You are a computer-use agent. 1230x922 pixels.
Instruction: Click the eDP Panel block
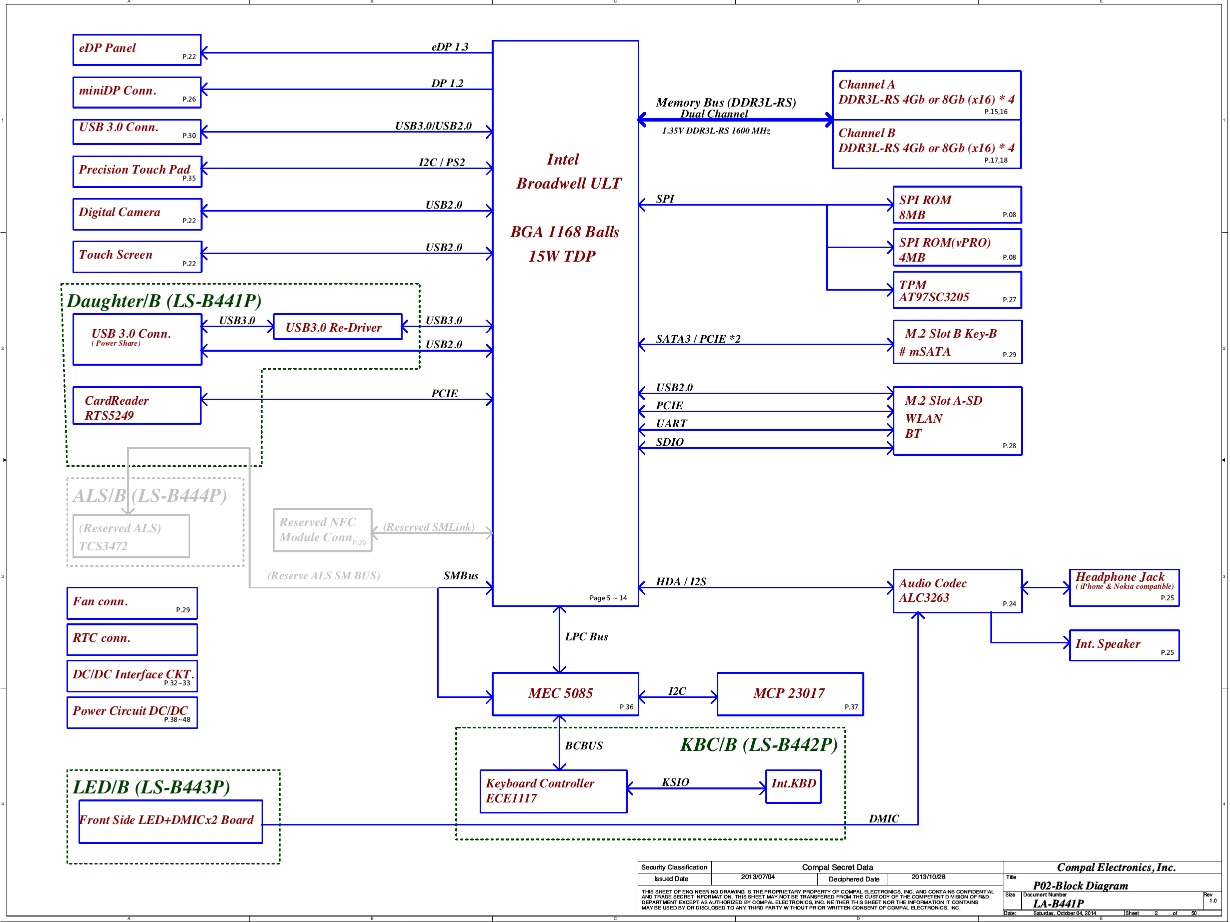pyautogui.click(x=136, y=50)
